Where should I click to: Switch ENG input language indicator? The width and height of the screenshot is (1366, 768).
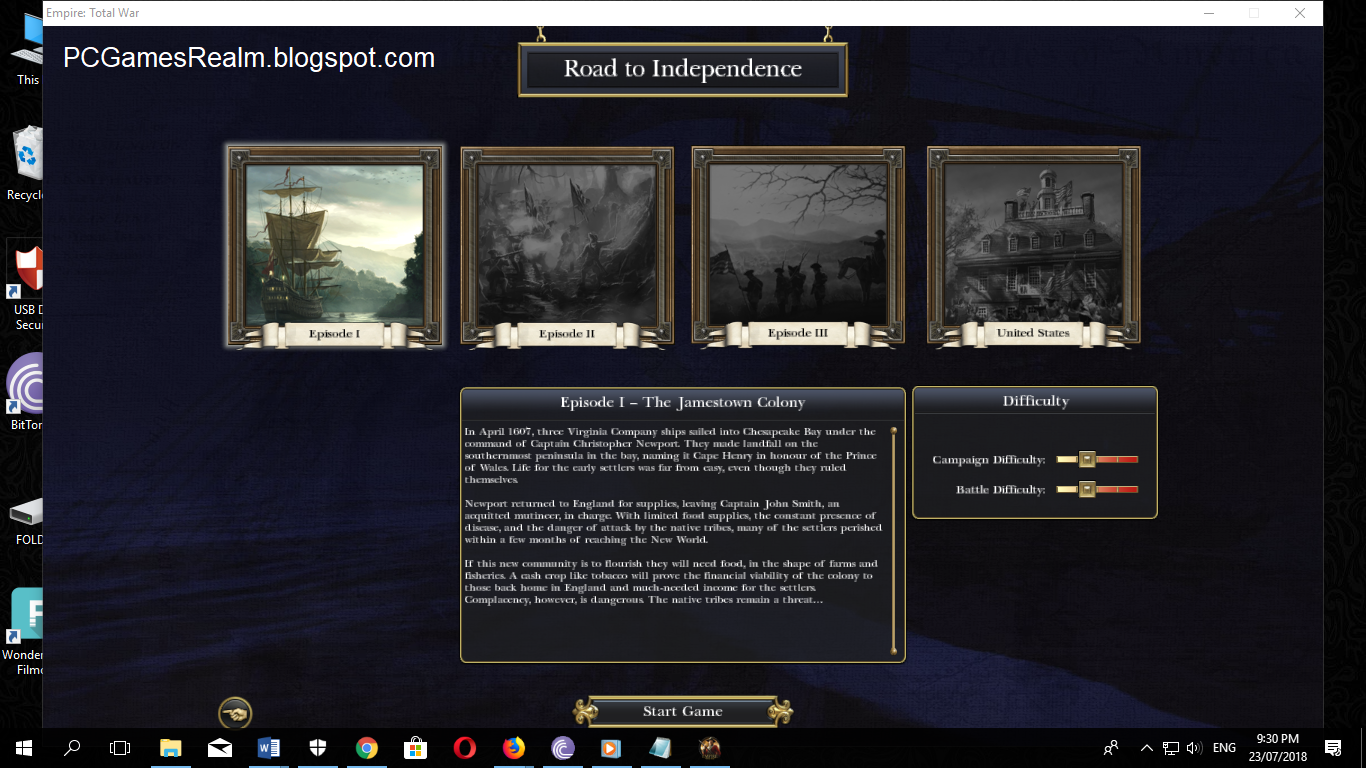1224,748
